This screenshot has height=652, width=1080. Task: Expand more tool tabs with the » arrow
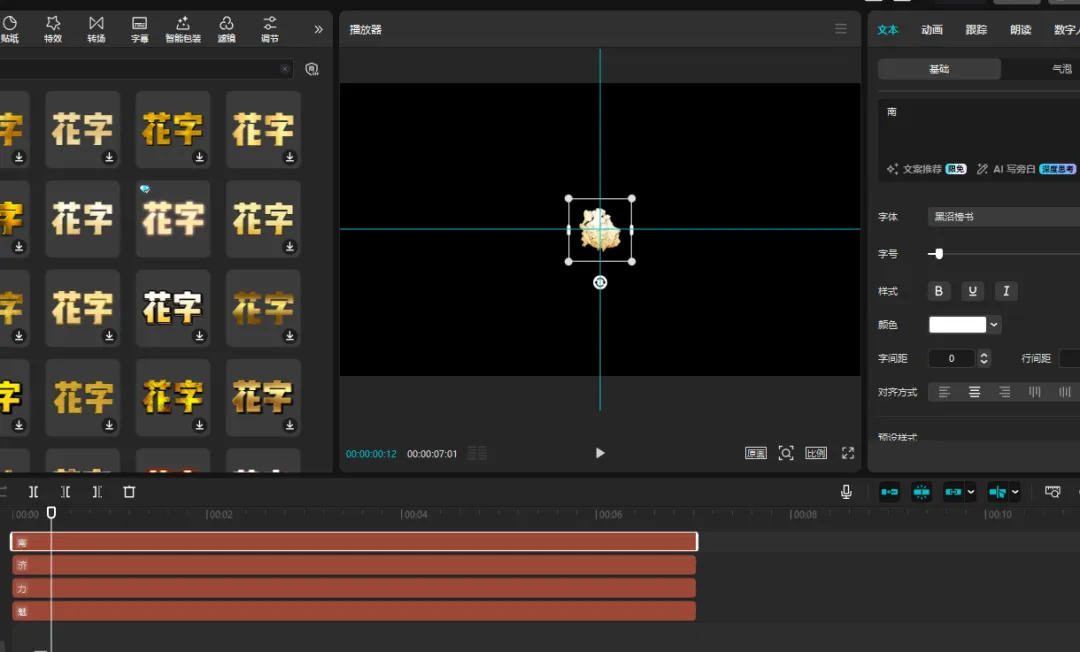pos(318,30)
